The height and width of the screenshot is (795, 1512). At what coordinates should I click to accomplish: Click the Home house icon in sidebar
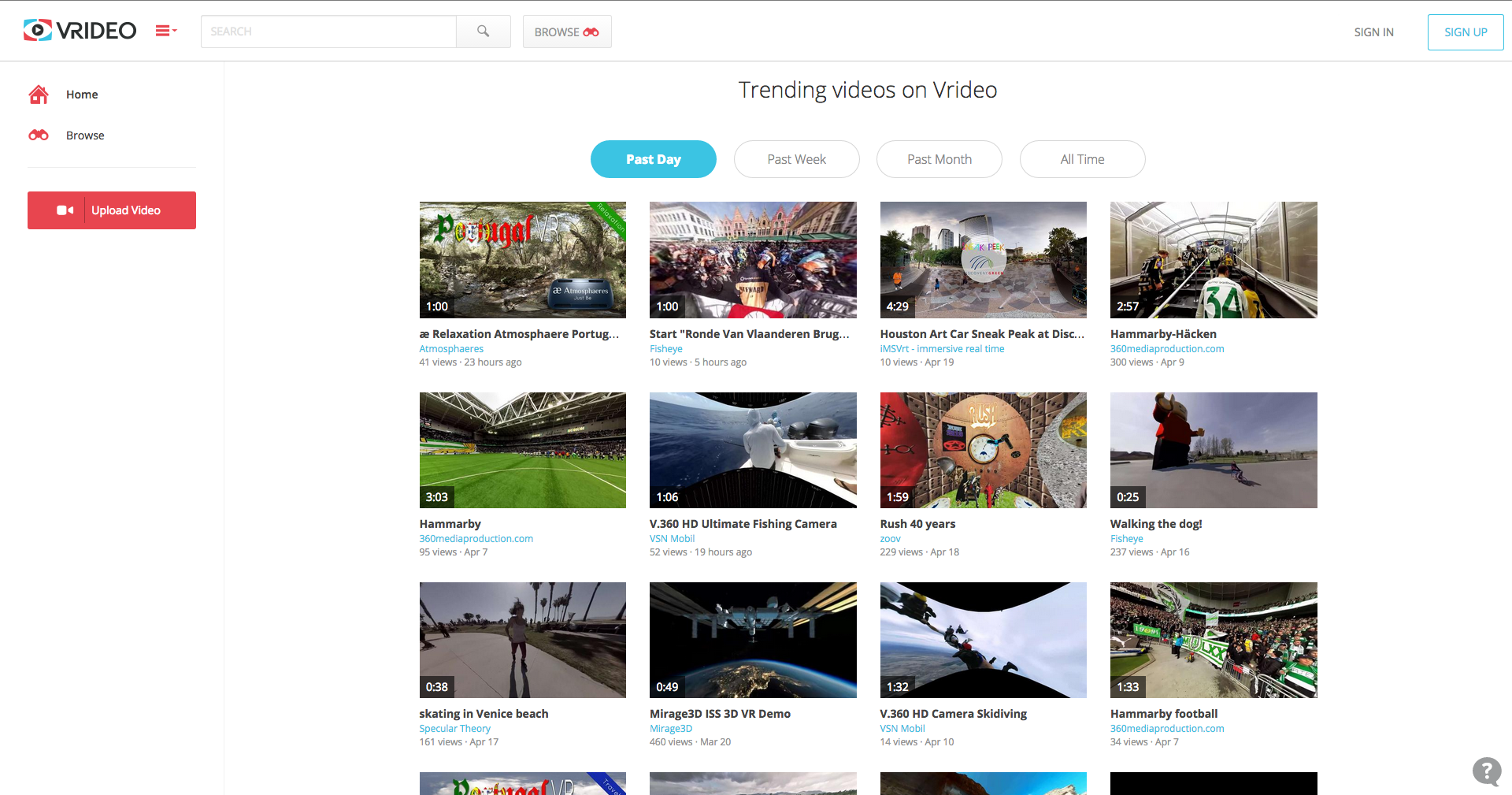39,95
